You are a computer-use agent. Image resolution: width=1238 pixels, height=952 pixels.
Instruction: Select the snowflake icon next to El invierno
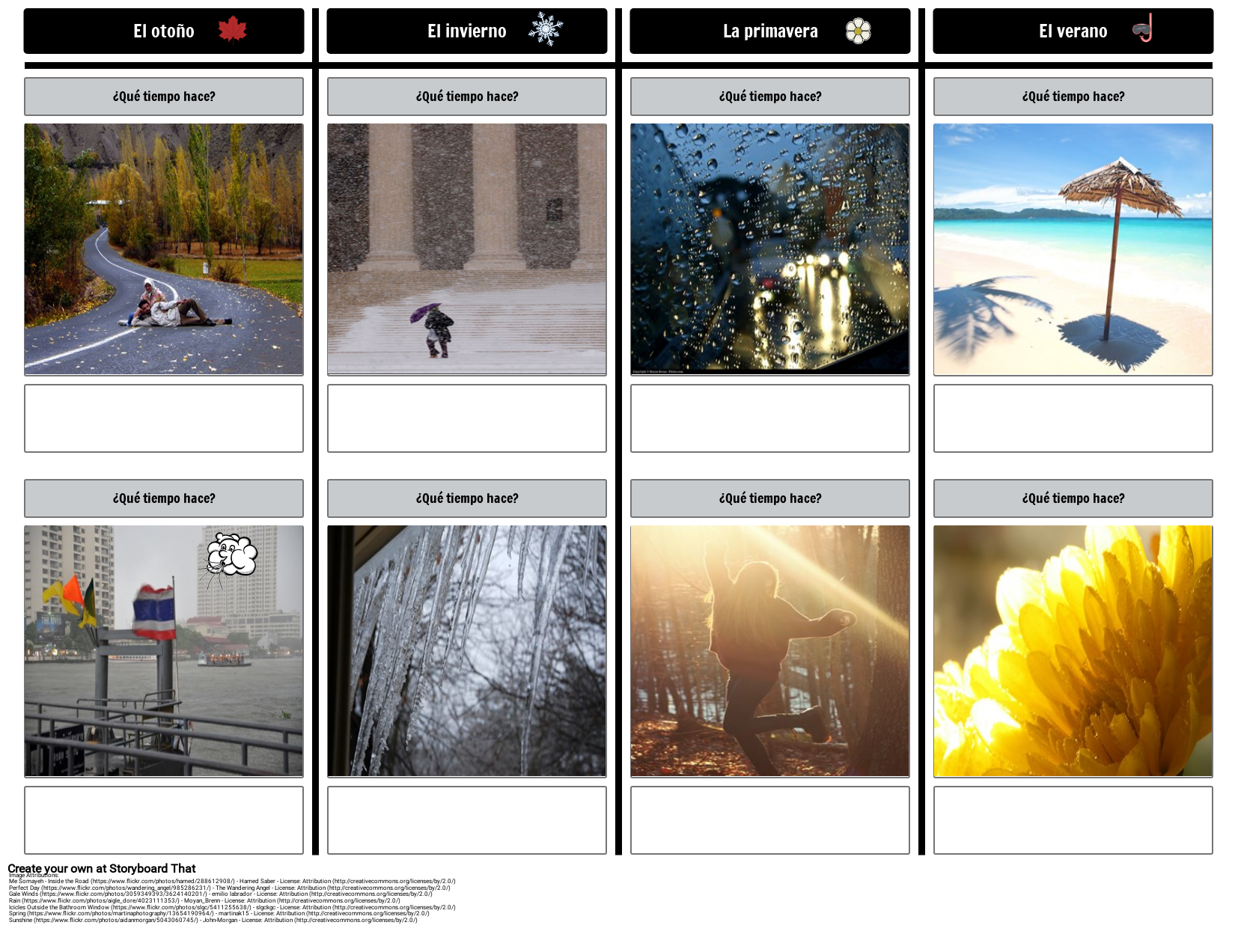[x=547, y=28]
